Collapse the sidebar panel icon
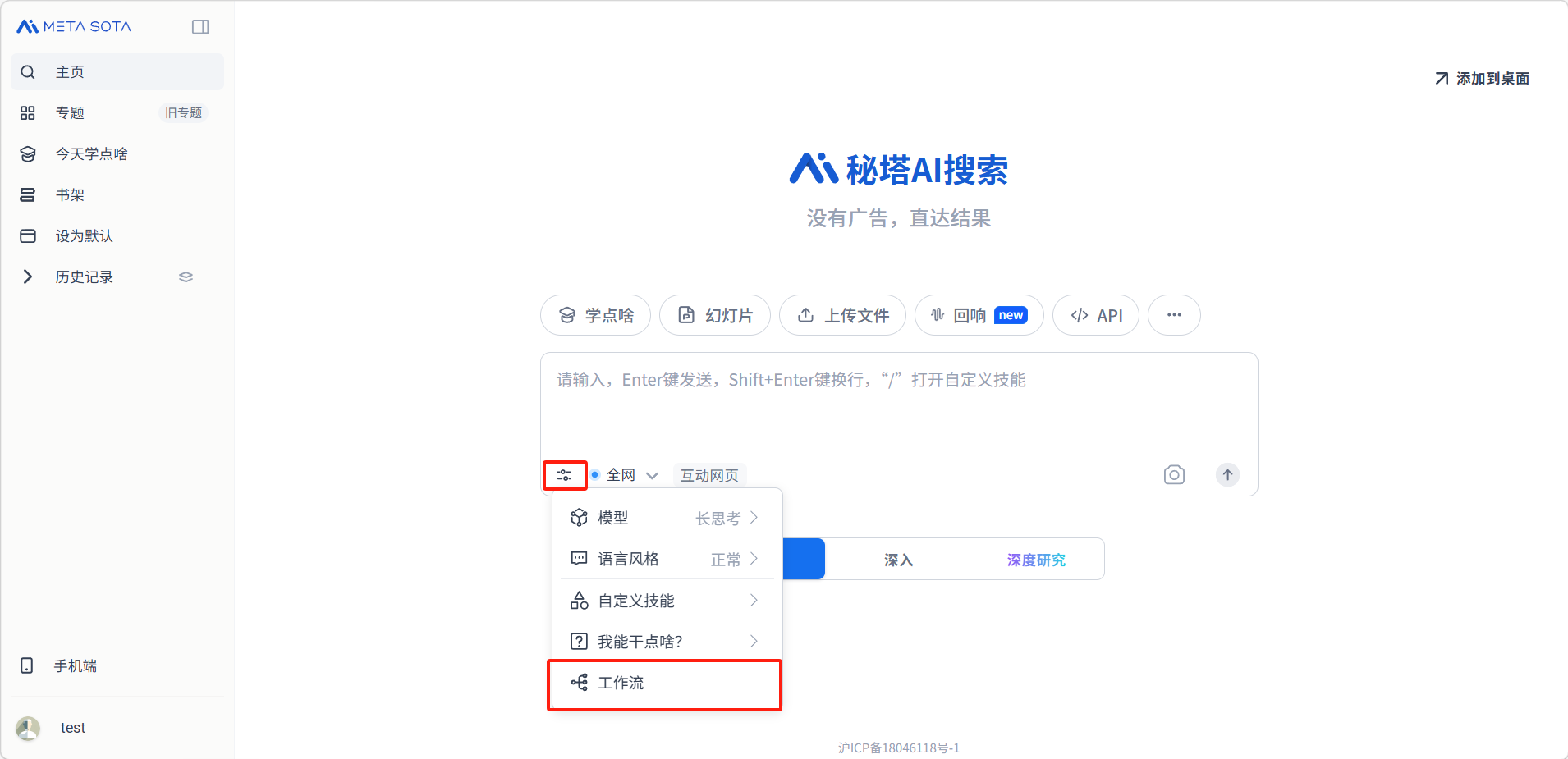 click(200, 27)
